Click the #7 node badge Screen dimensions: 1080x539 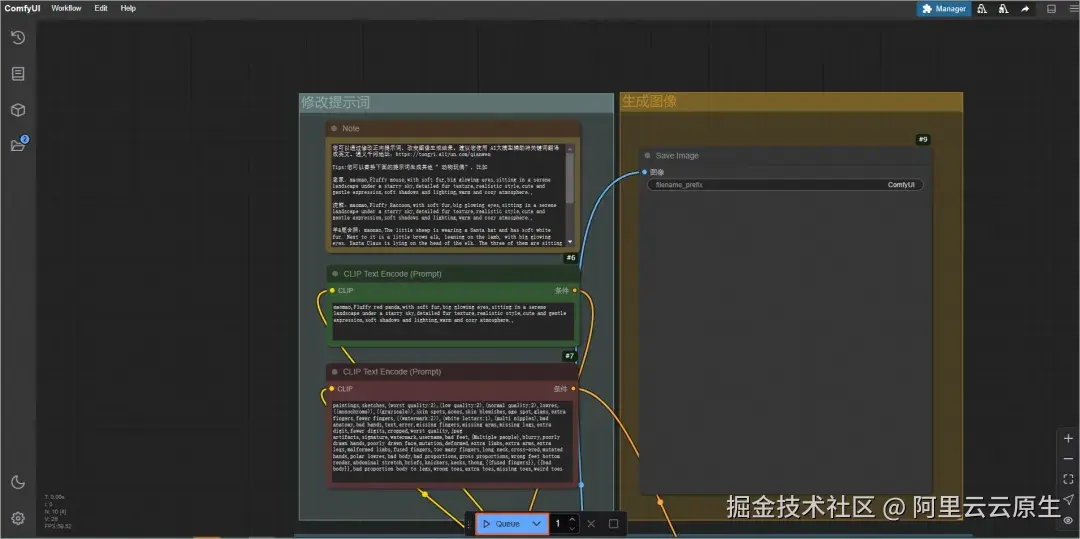pyautogui.click(x=570, y=356)
